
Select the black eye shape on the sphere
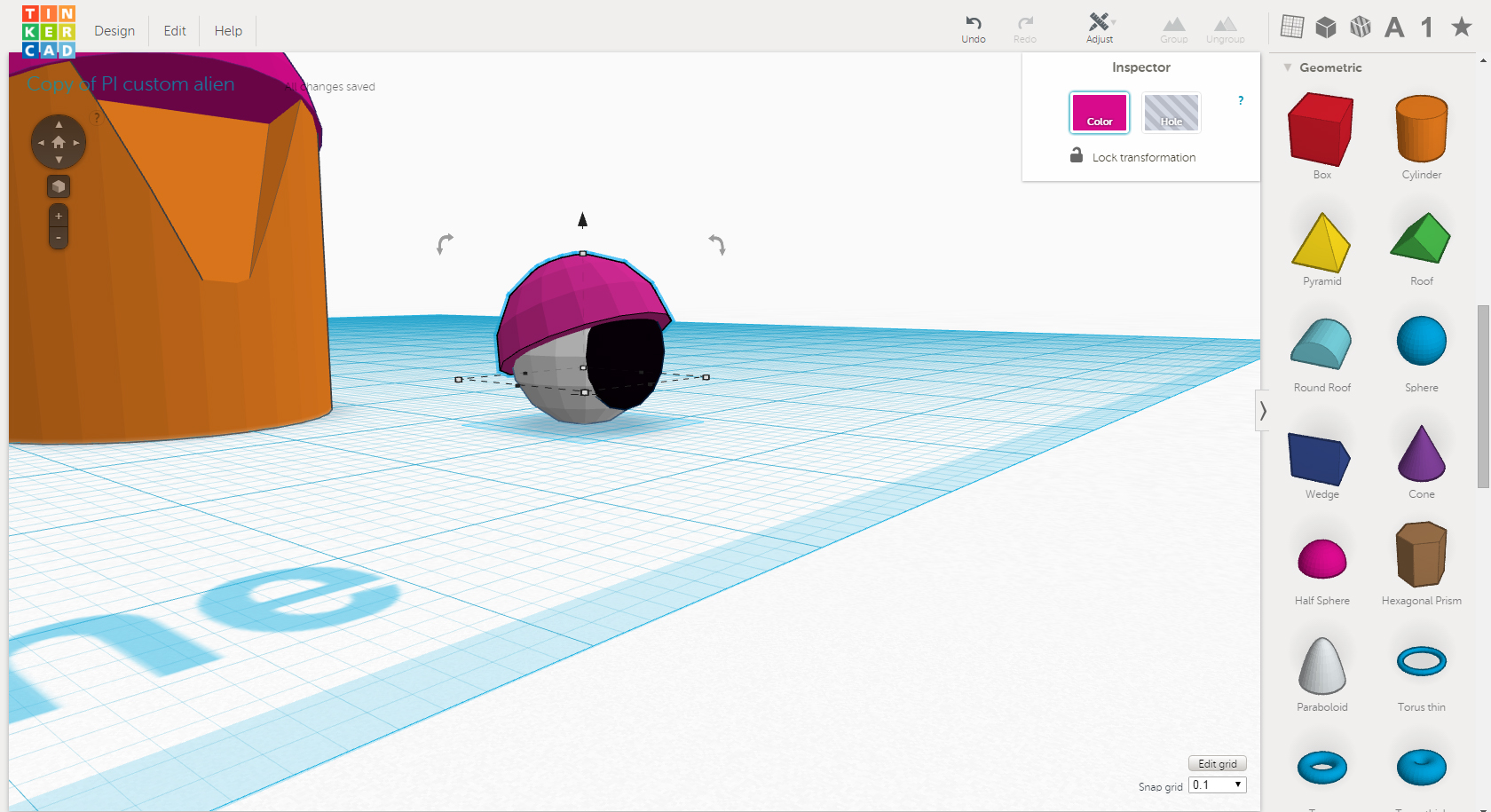[x=625, y=364]
